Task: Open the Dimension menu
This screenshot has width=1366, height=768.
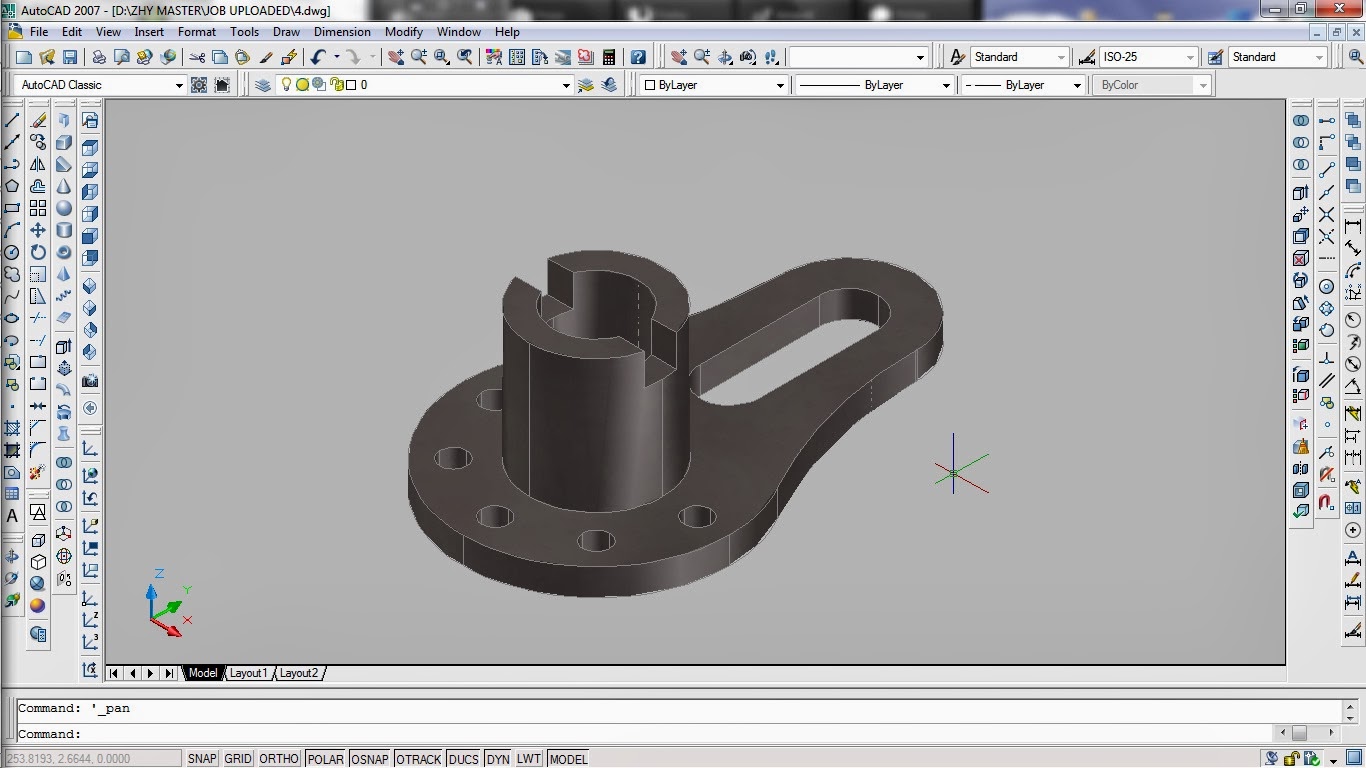Action: point(342,31)
